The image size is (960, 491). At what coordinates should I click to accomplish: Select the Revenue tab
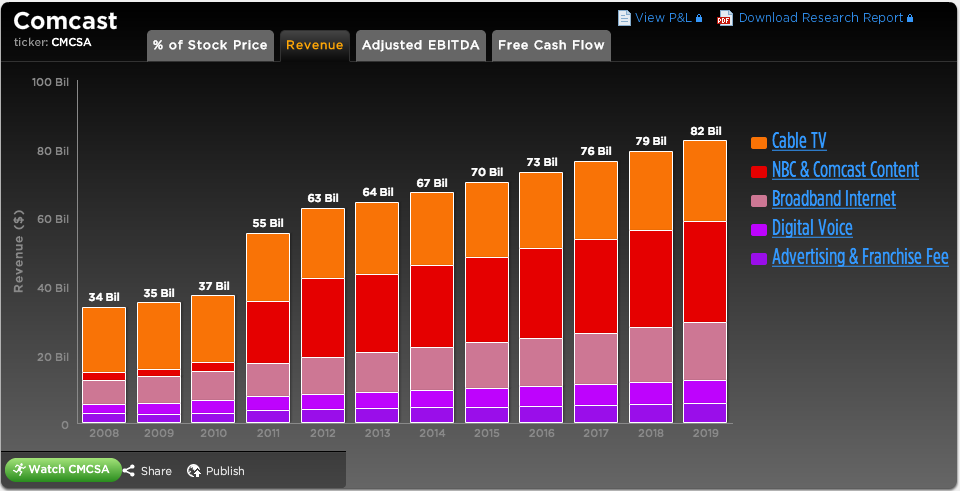coord(314,45)
